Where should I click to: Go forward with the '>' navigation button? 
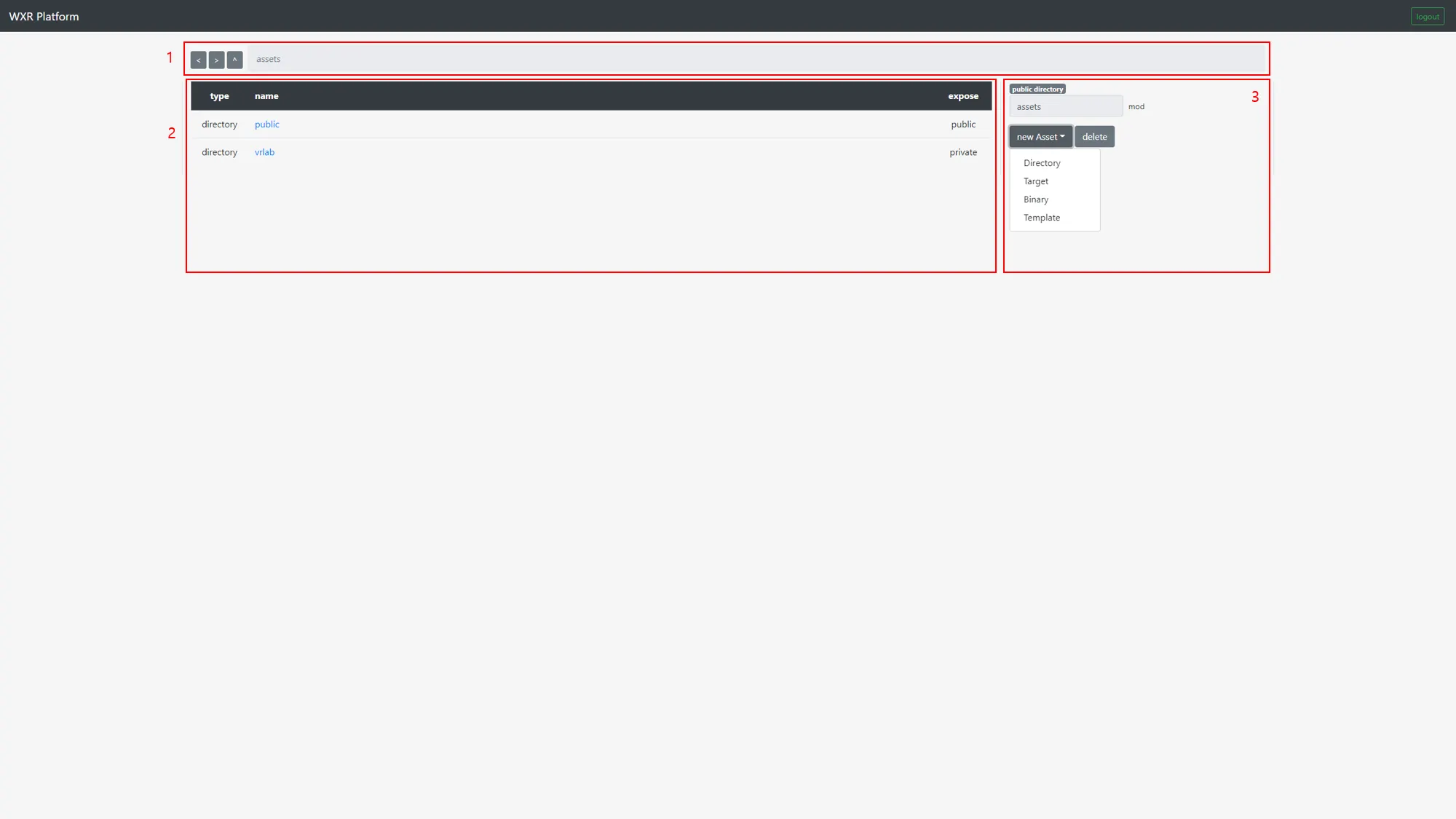pos(216,60)
